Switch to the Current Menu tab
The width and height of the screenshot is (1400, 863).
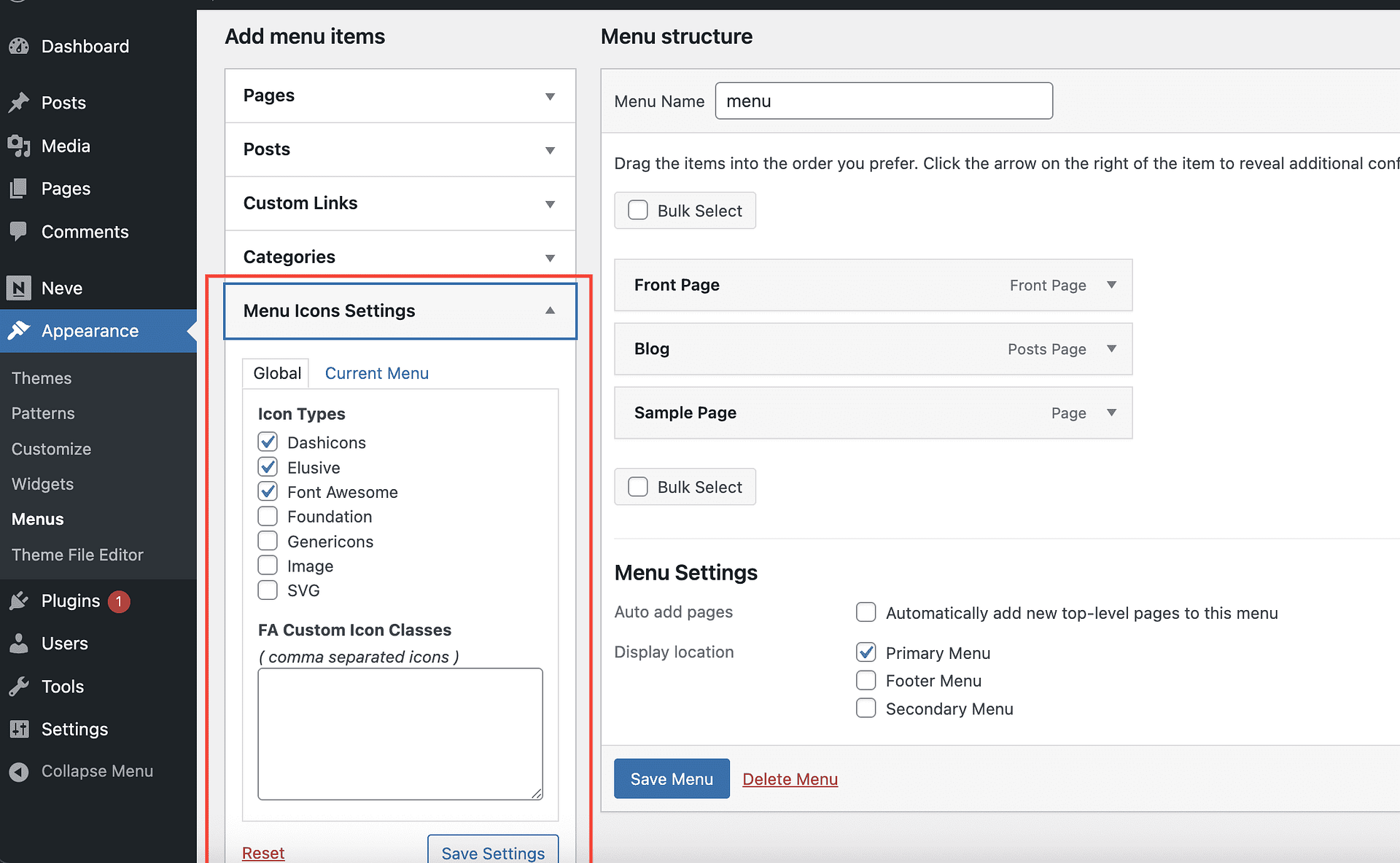tap(376, 373)
